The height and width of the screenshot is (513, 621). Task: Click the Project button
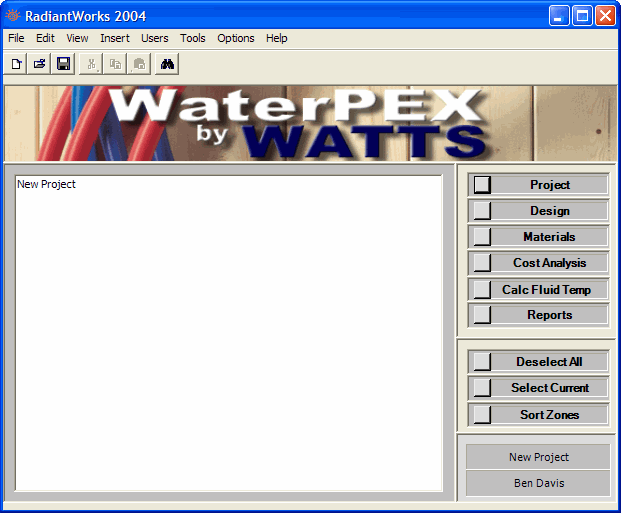click(538, 185)
